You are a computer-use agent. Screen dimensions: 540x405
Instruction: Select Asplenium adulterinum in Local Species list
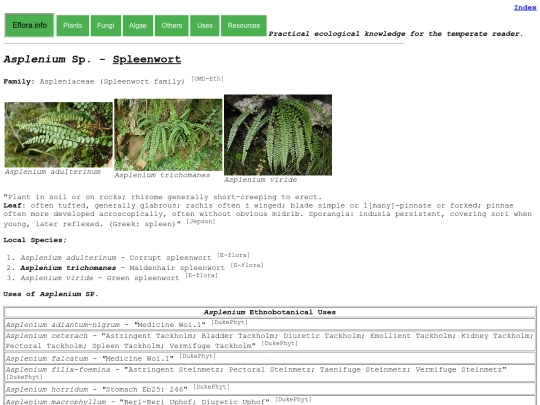68,258
